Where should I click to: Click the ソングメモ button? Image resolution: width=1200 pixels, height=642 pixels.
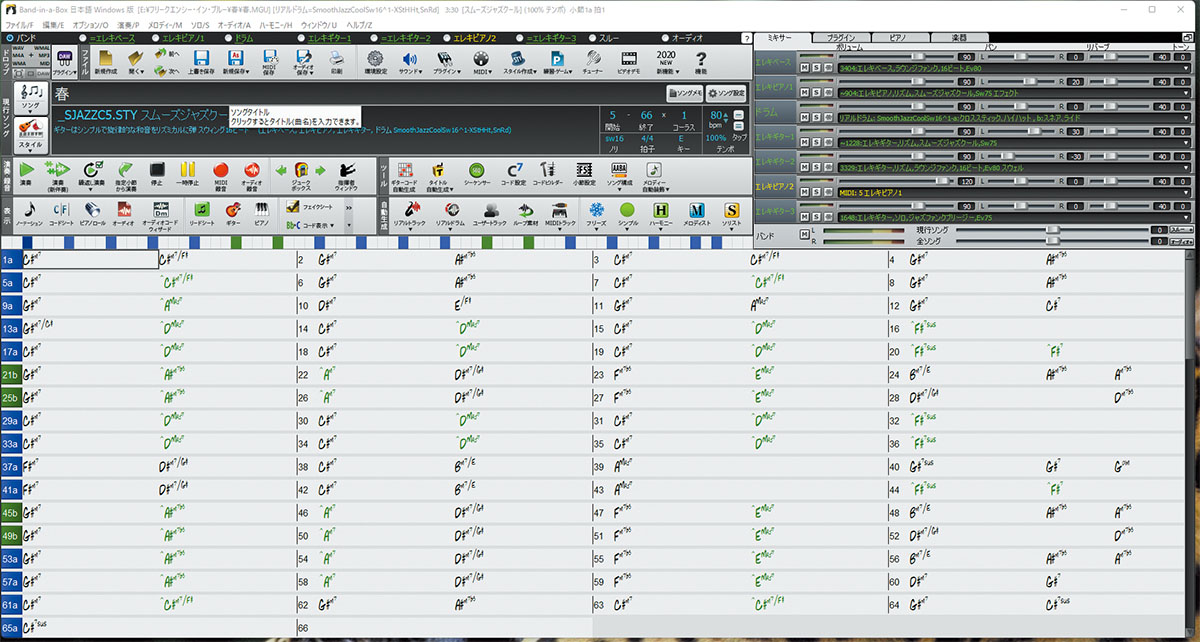click(x=685, y=93)
